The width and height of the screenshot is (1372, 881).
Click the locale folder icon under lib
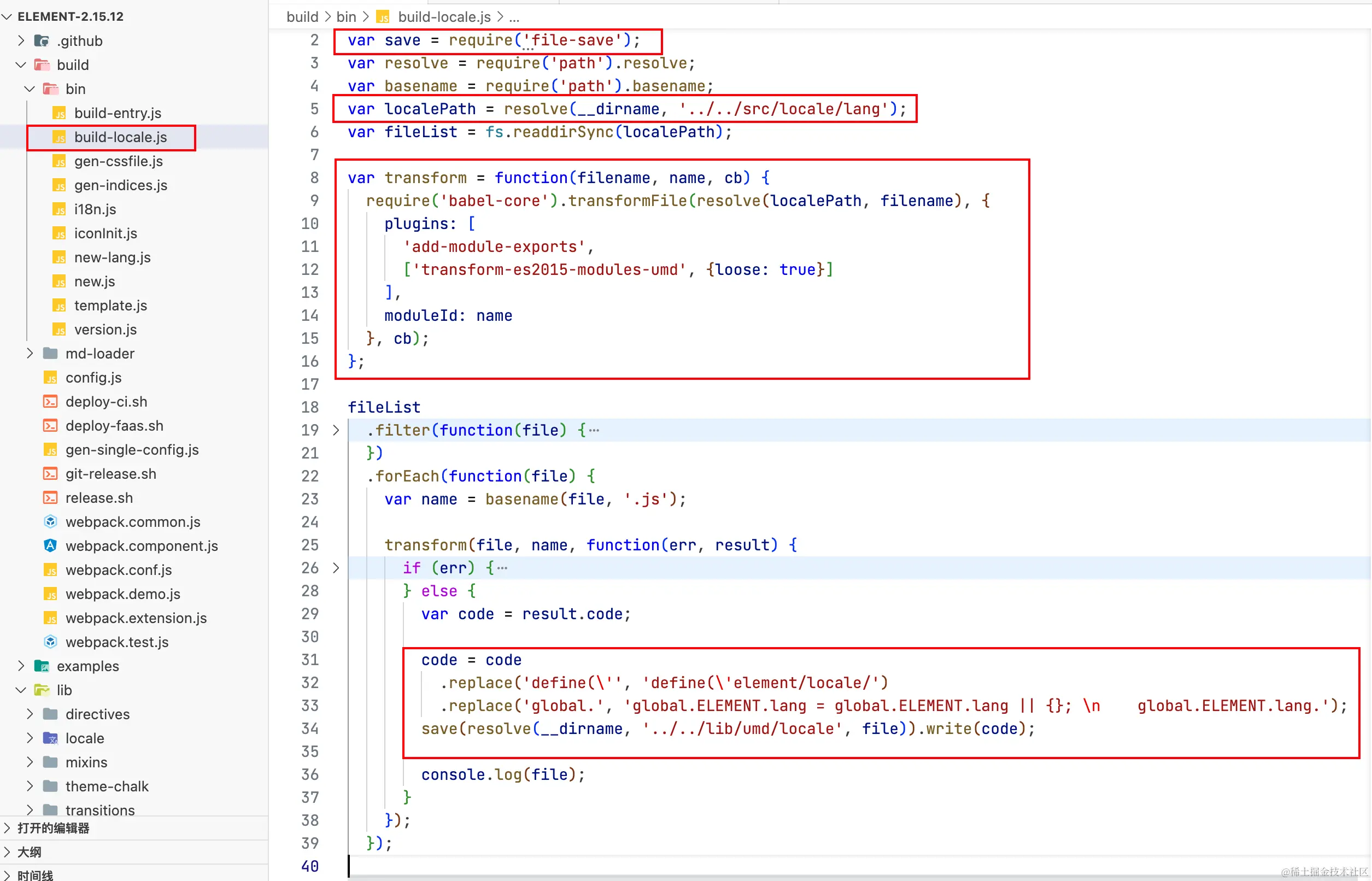click(x=50, y=738)
